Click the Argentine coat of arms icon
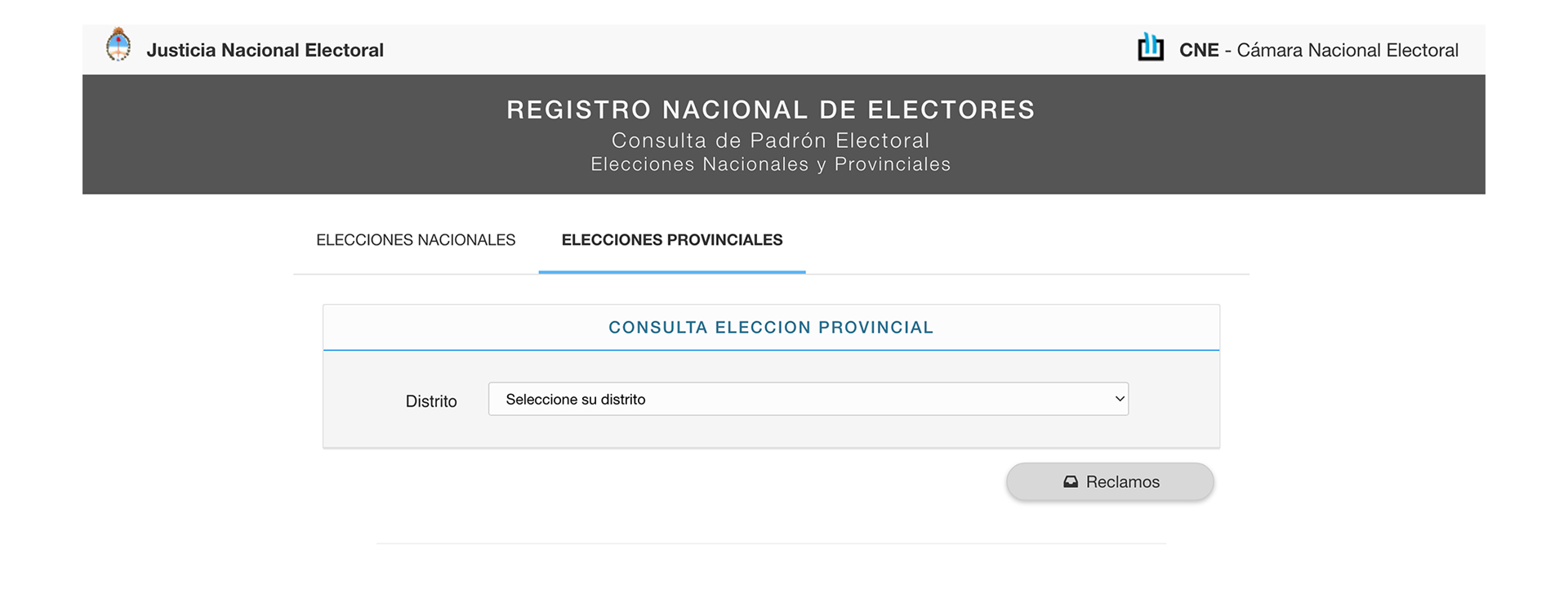1568x595 pixels. [118, 45]
